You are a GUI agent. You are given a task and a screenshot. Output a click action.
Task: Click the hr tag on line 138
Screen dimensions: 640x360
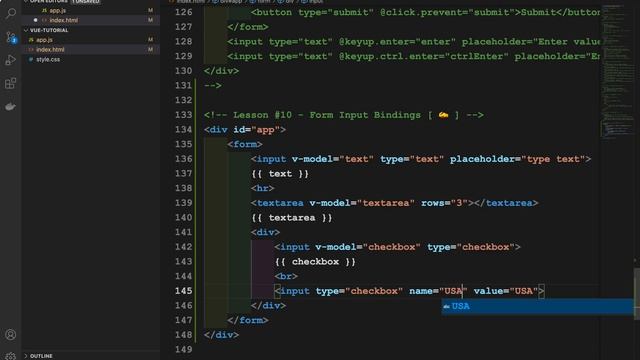point(262,189)
